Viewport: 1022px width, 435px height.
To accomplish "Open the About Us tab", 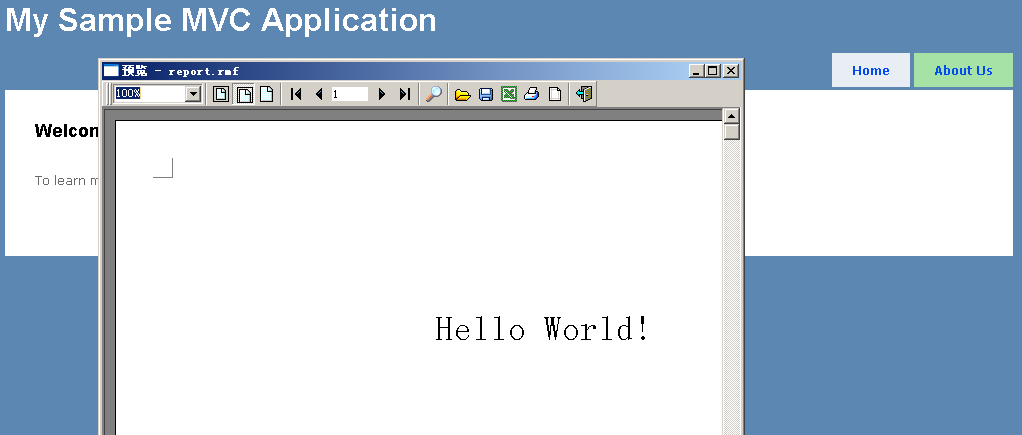I will pyautogui.click(x=963, y=70).
